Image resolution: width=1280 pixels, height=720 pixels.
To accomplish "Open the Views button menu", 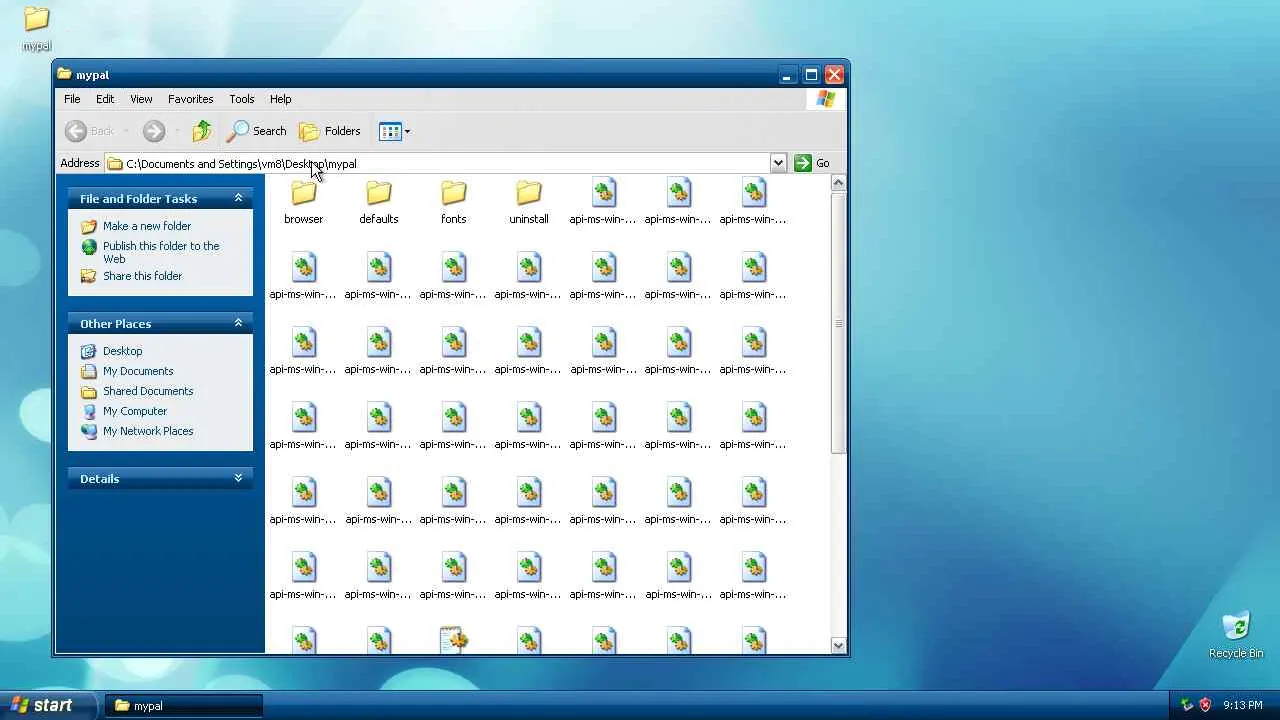I will click(395, 131).
